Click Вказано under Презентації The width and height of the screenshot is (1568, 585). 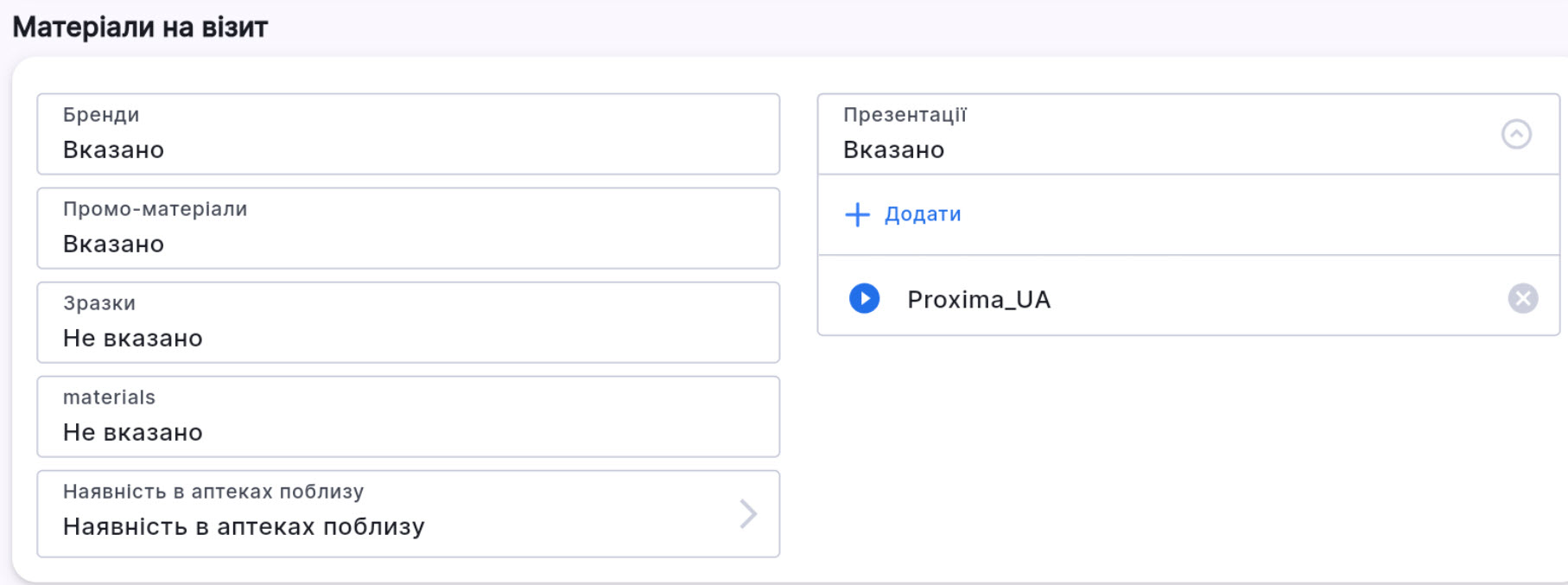click(893, 149)
